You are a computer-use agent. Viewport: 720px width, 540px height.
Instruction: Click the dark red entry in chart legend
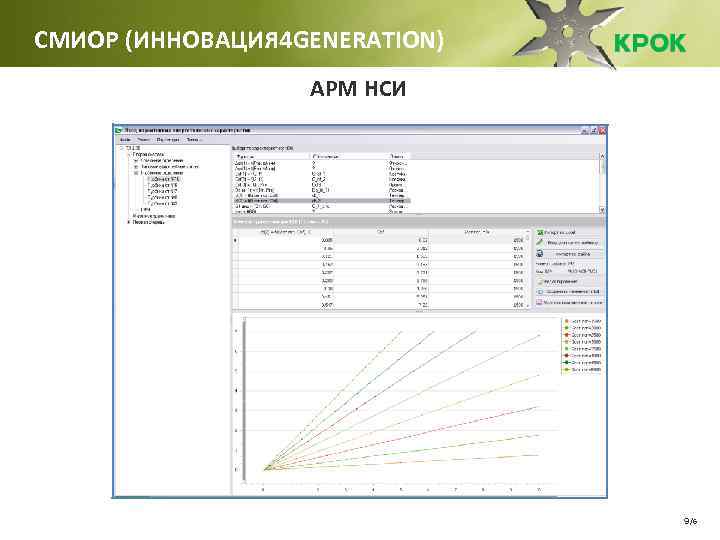583,356
